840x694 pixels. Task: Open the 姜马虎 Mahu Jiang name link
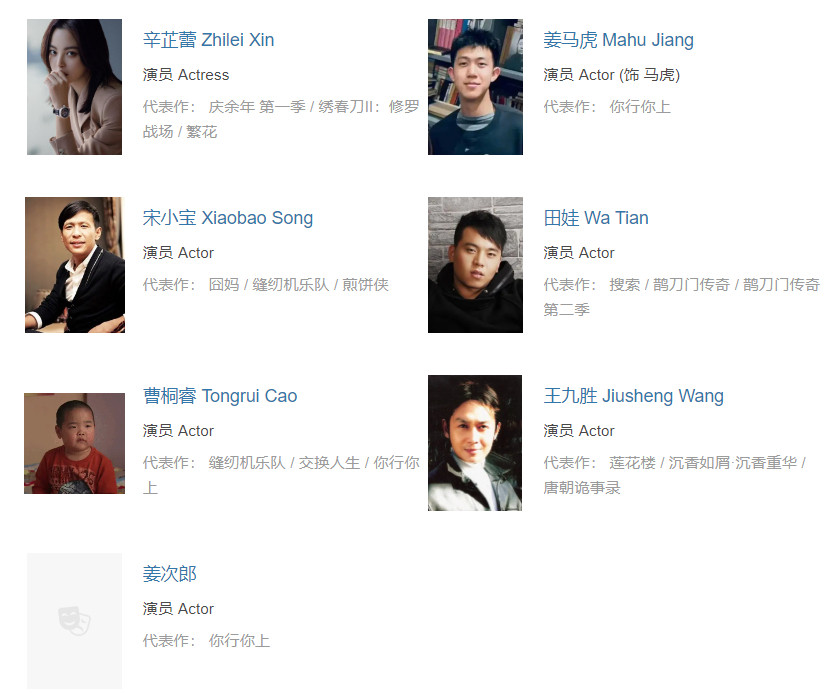618,40
